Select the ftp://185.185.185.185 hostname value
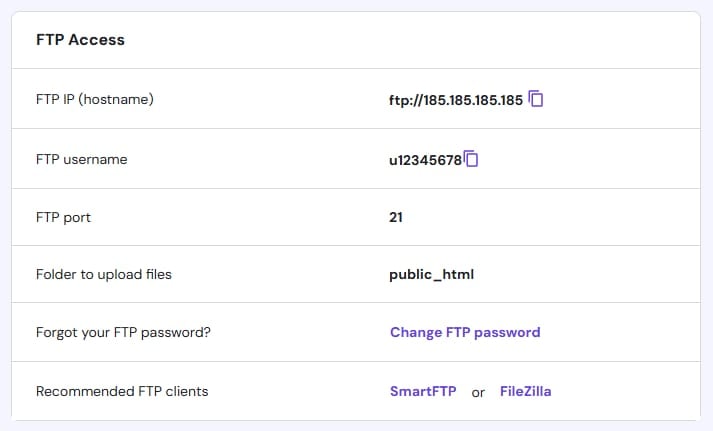 click(x=455, y=100)
